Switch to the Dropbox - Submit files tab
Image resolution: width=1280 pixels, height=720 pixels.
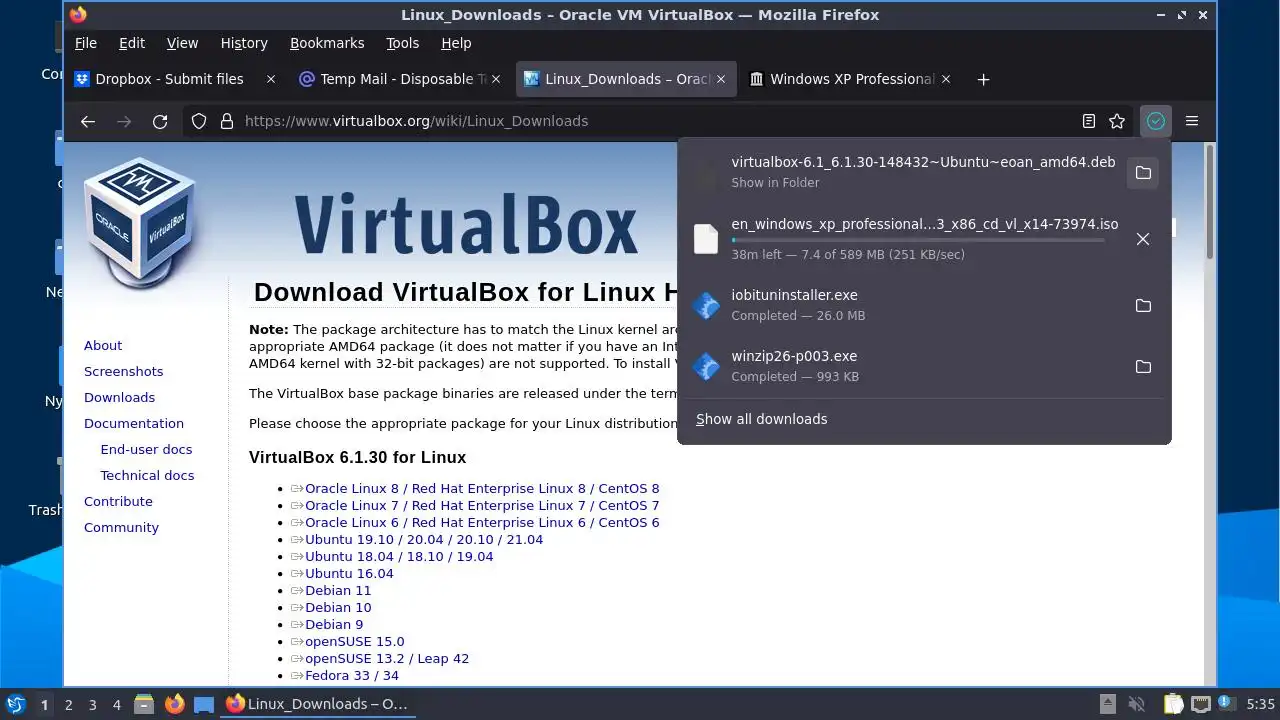tap(175, 79)
